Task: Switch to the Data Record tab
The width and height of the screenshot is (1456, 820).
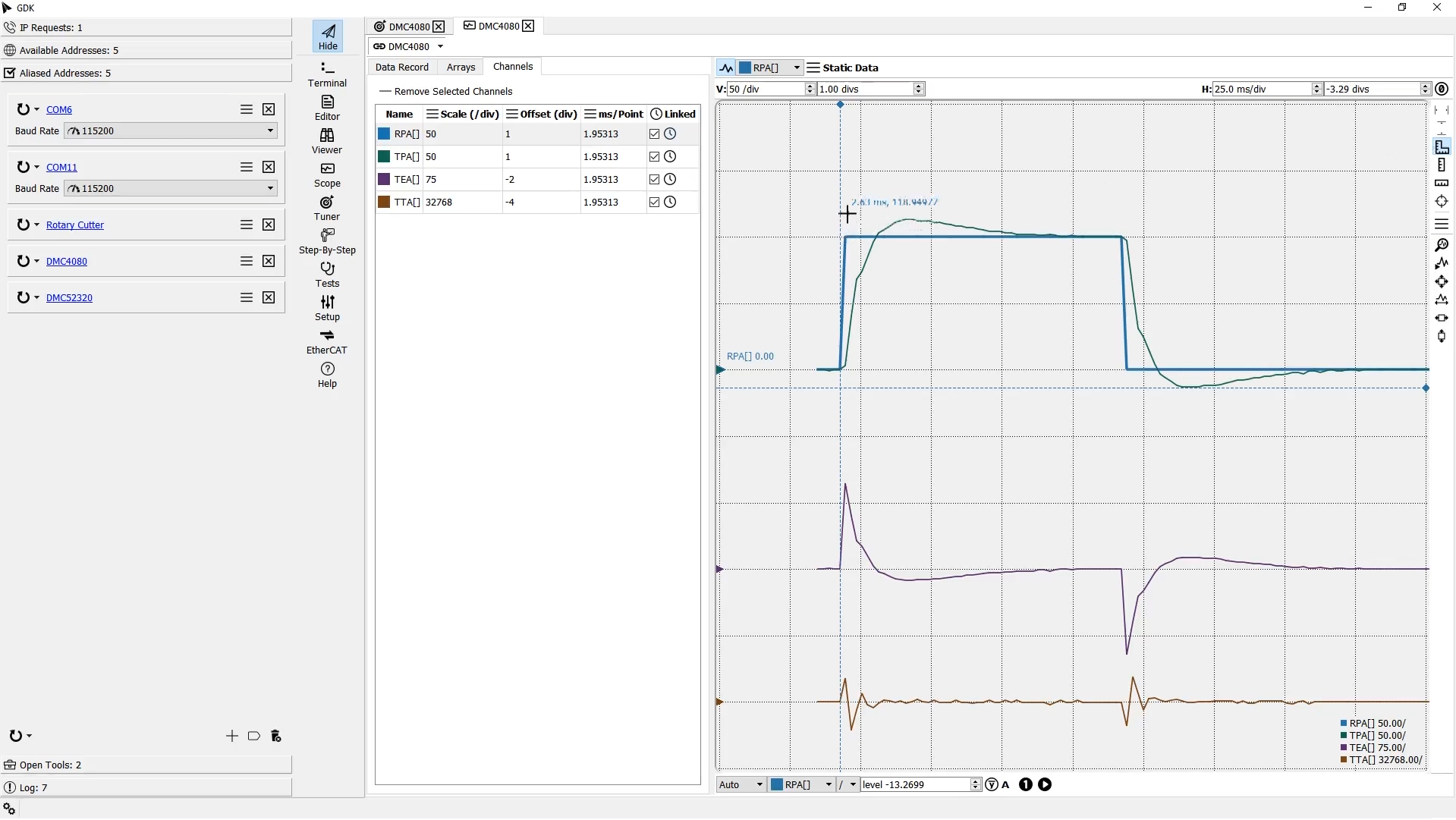Action: tap(401, 68)
